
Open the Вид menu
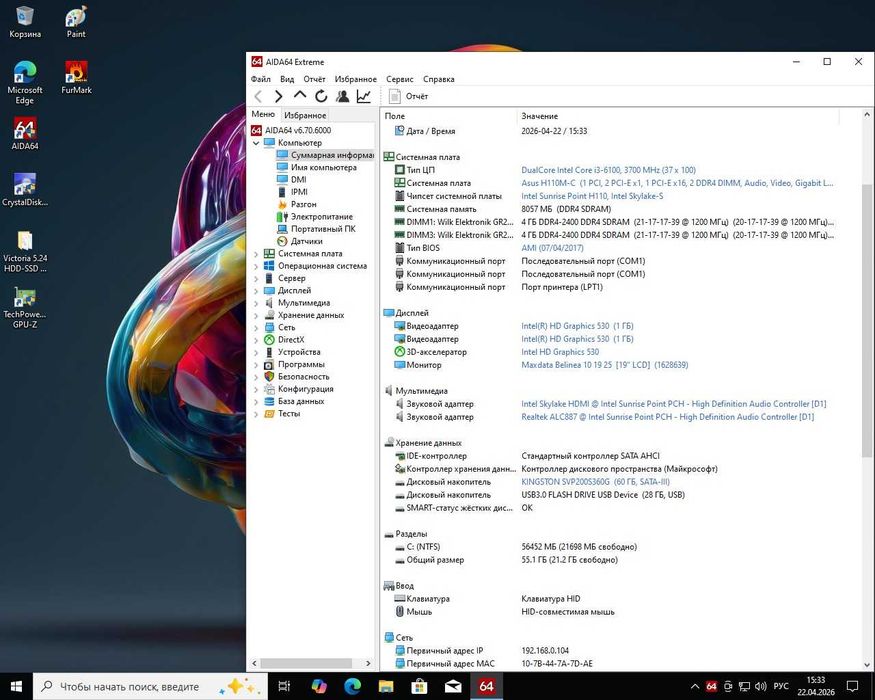coord(287,79)
